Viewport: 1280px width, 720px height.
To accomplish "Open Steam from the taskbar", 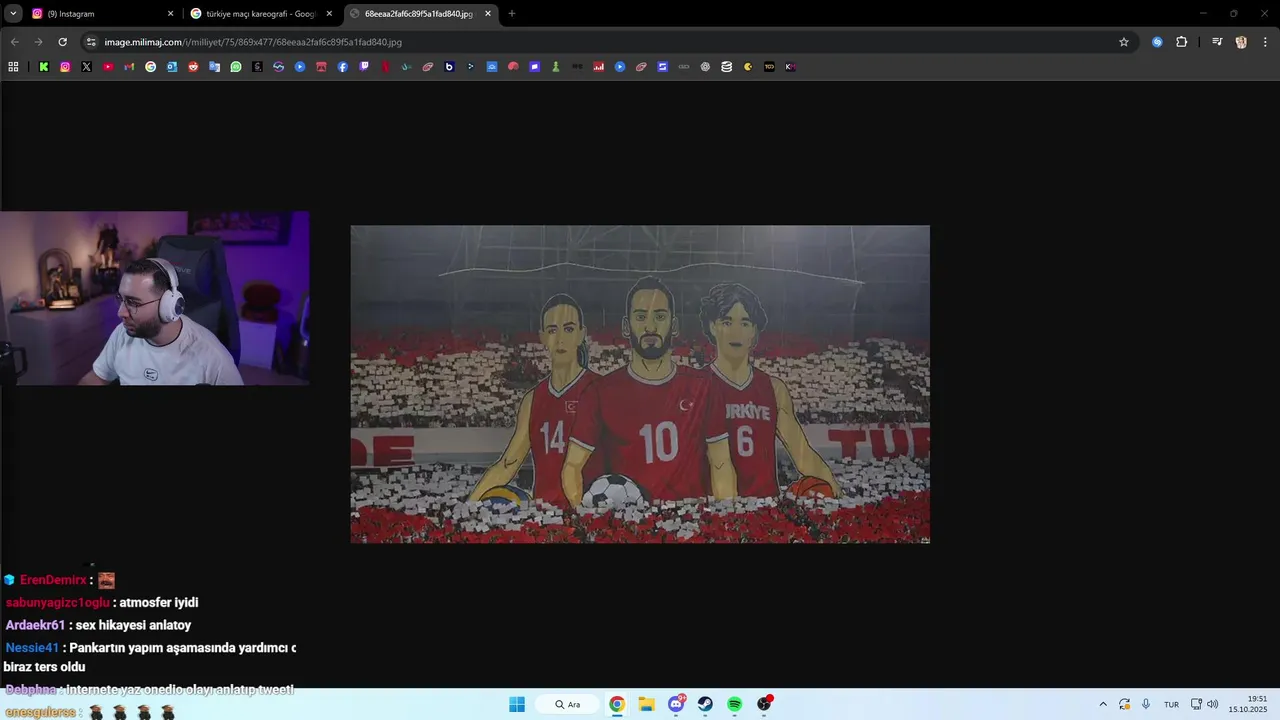I will point(705,704).
